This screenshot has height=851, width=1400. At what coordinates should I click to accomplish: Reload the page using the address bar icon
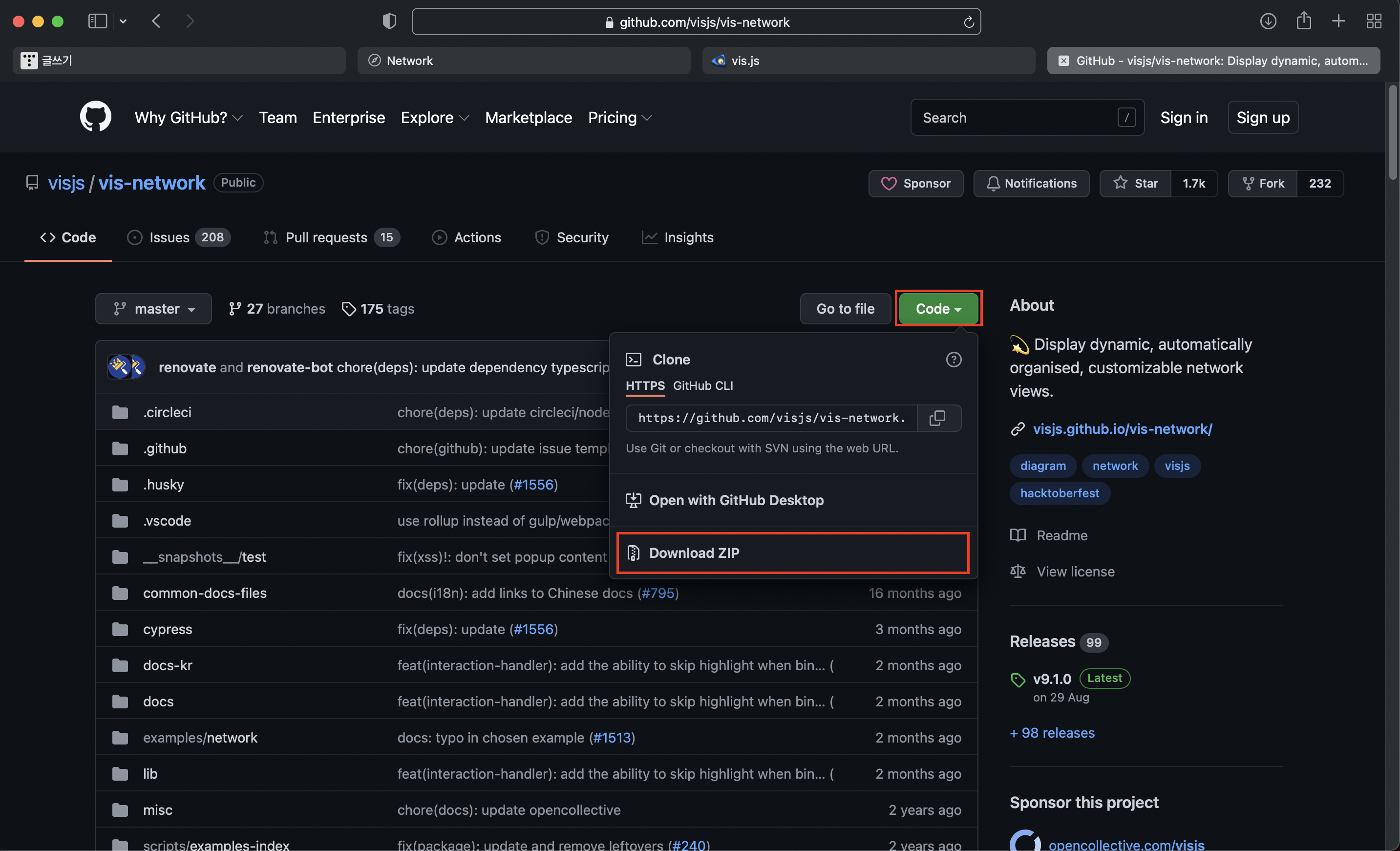[x=969, y=22]
